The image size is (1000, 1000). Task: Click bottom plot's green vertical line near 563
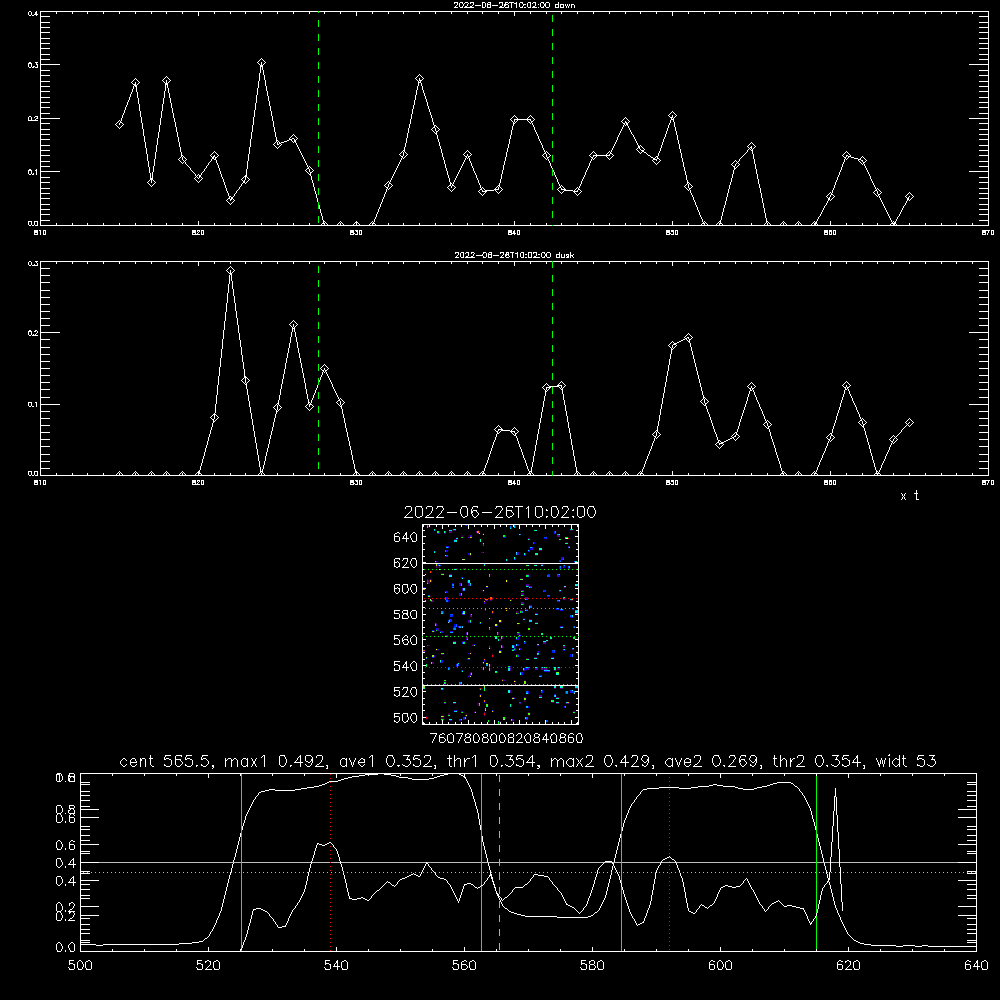click(x=482, y=862)
